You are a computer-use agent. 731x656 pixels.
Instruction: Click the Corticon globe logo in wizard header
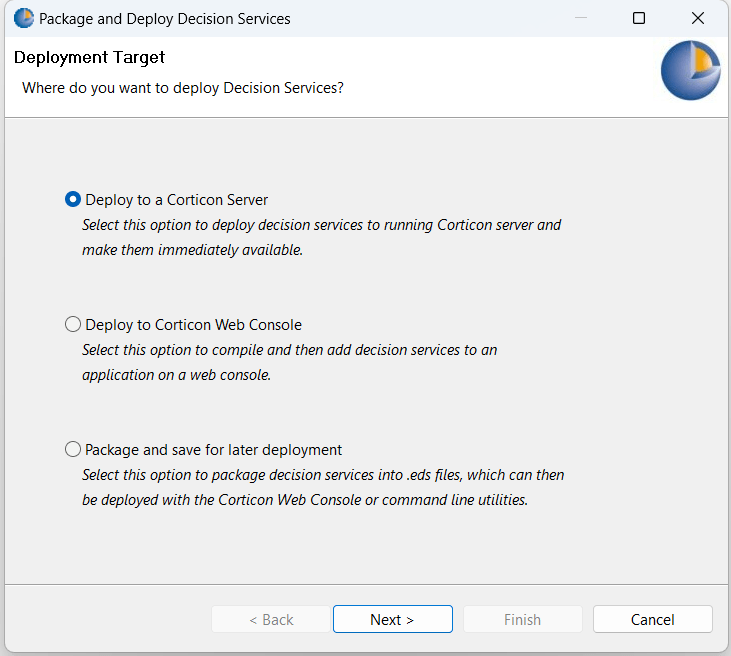tap(691, 71)
